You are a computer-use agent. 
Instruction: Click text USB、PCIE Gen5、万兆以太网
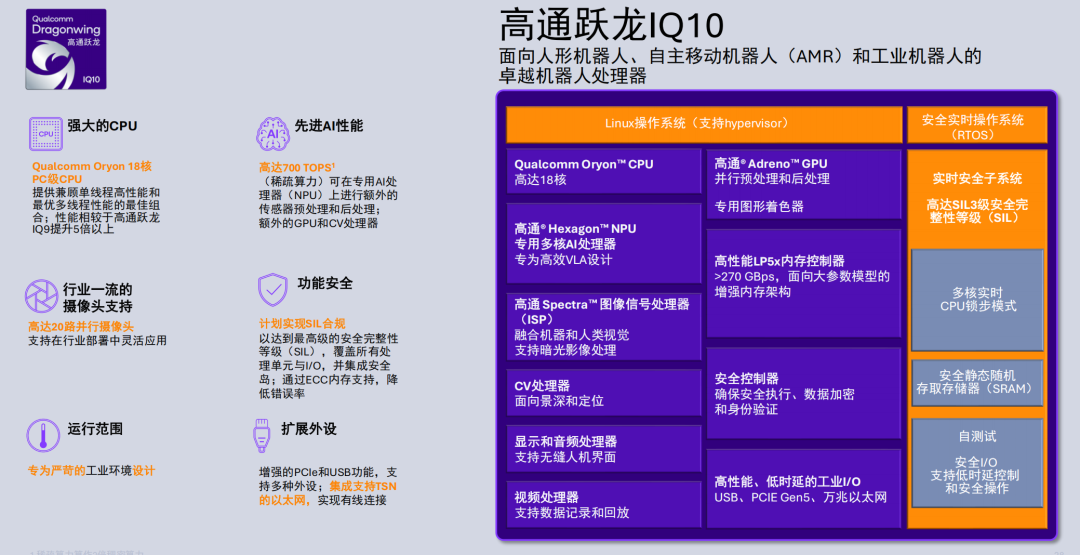point(800,497)
